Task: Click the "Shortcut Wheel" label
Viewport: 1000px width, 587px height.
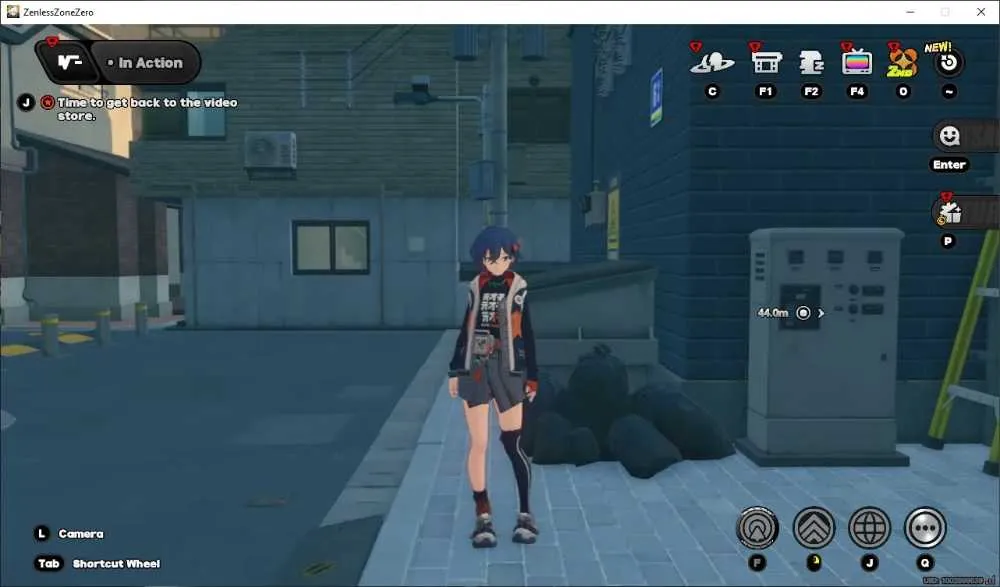Action: point(117,564)
